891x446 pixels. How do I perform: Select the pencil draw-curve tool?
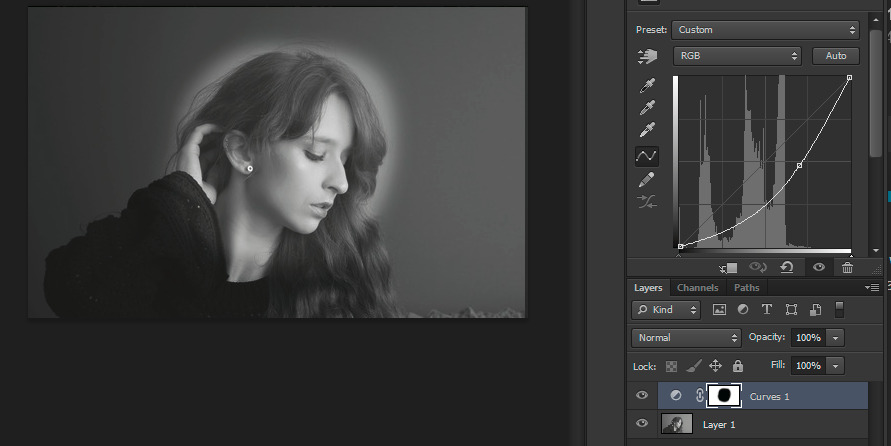point(647,179)
